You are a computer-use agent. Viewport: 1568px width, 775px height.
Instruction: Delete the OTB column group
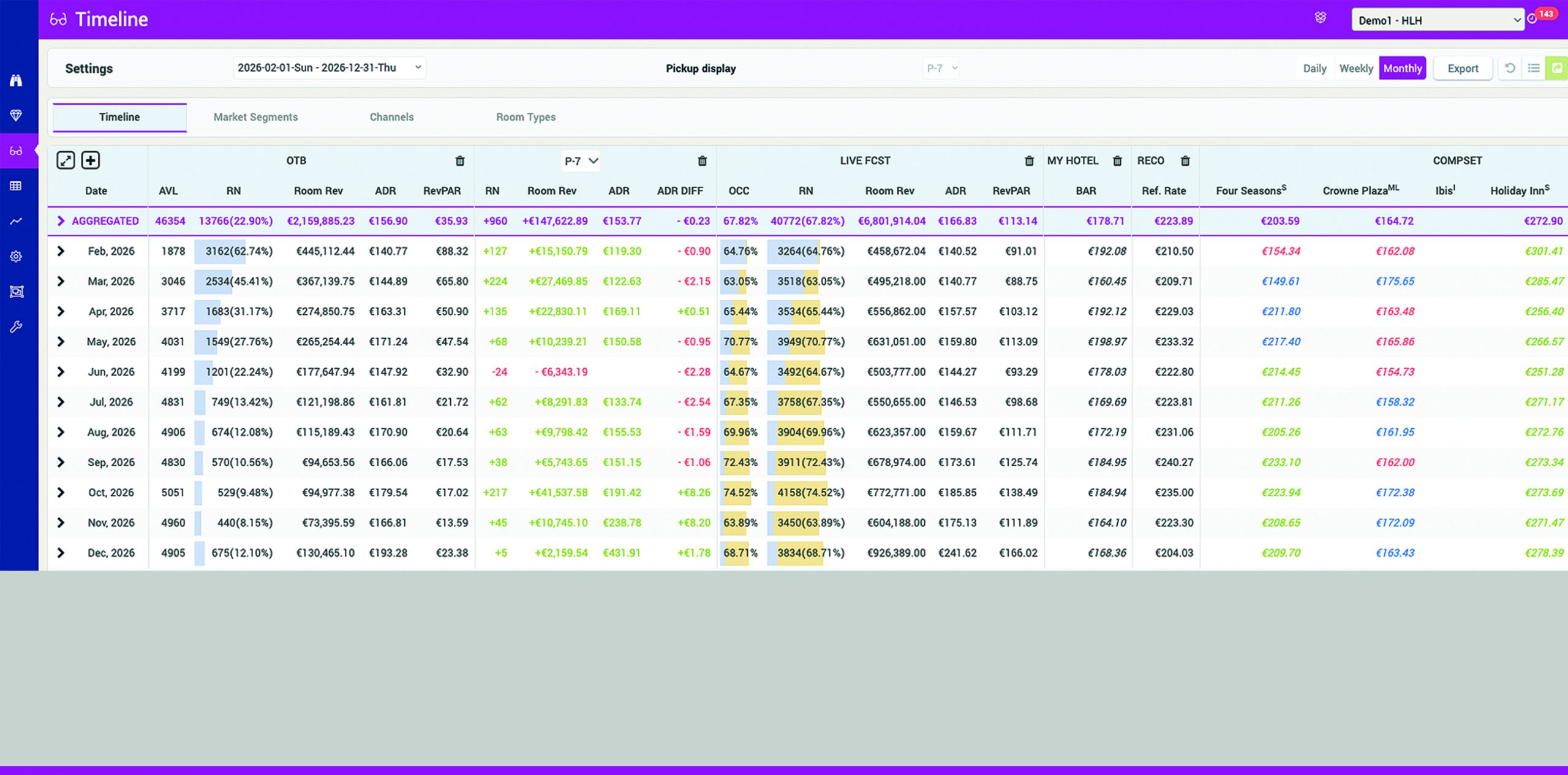(x=460, y=161)
